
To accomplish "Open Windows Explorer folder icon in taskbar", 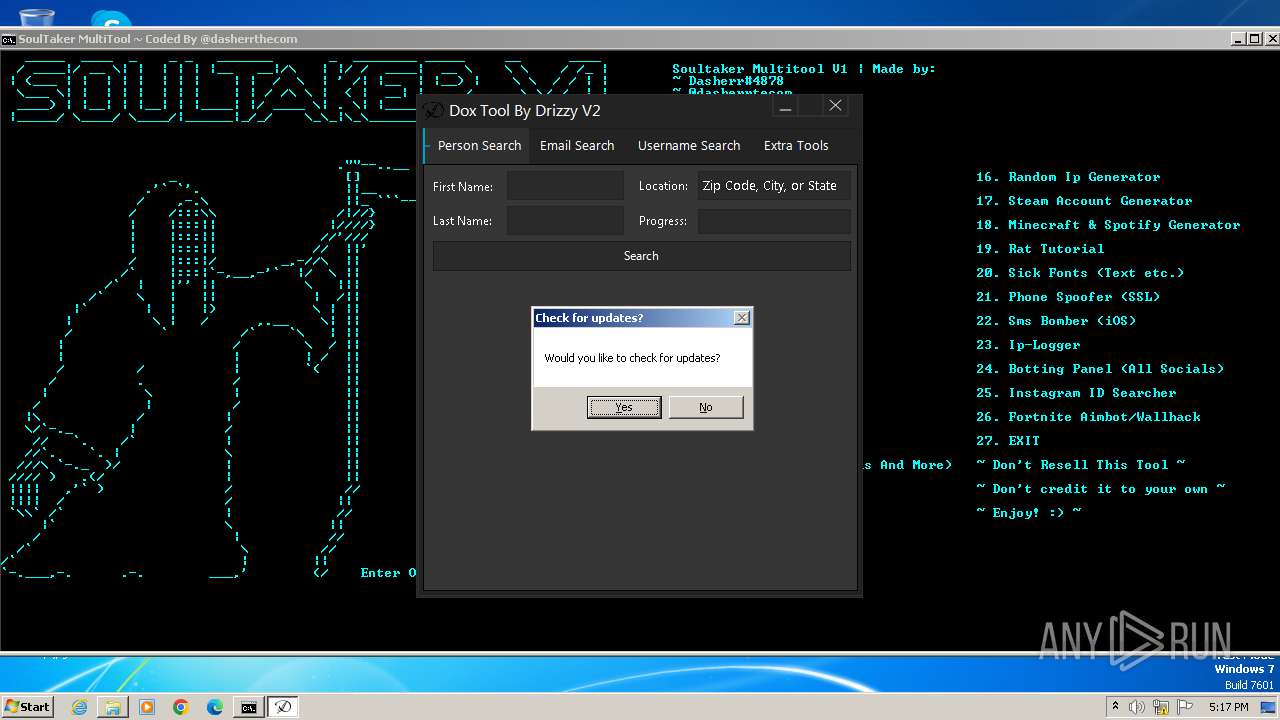I will 113,707.
